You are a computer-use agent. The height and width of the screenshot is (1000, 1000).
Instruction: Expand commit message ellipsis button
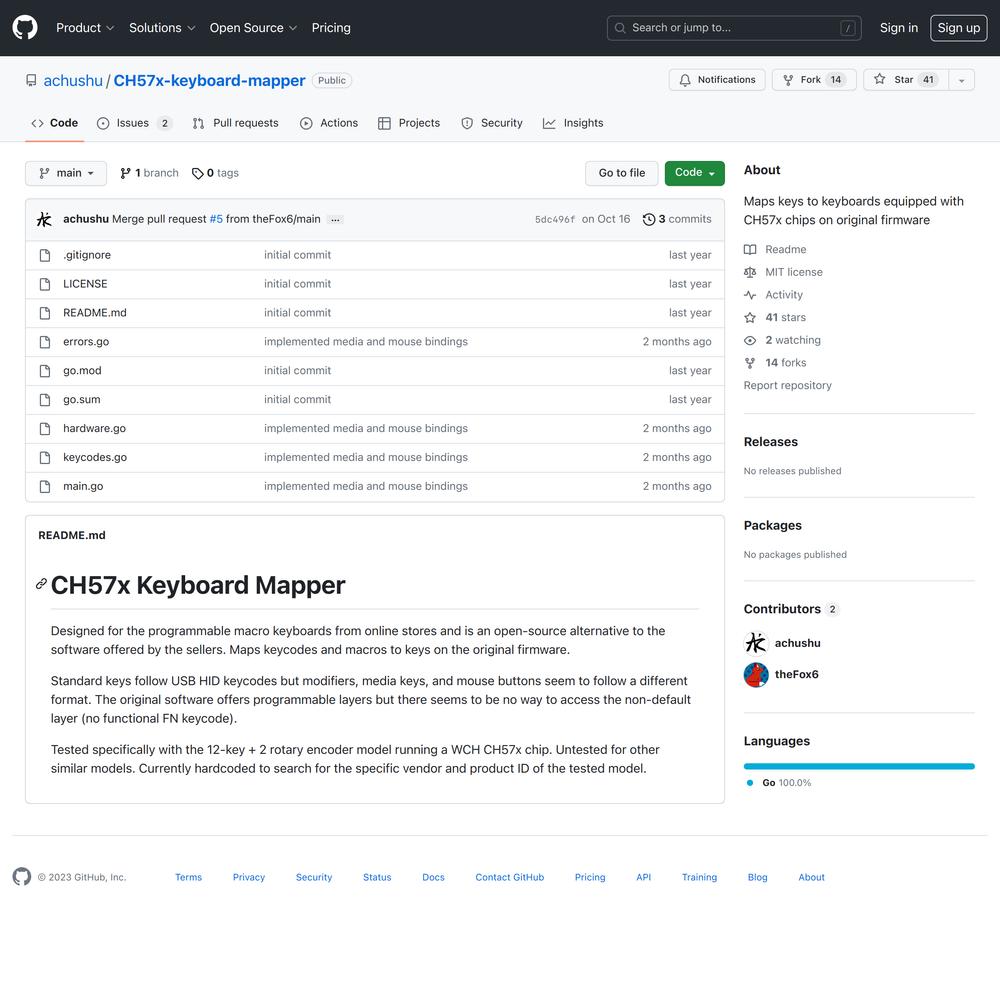point(335,219)
